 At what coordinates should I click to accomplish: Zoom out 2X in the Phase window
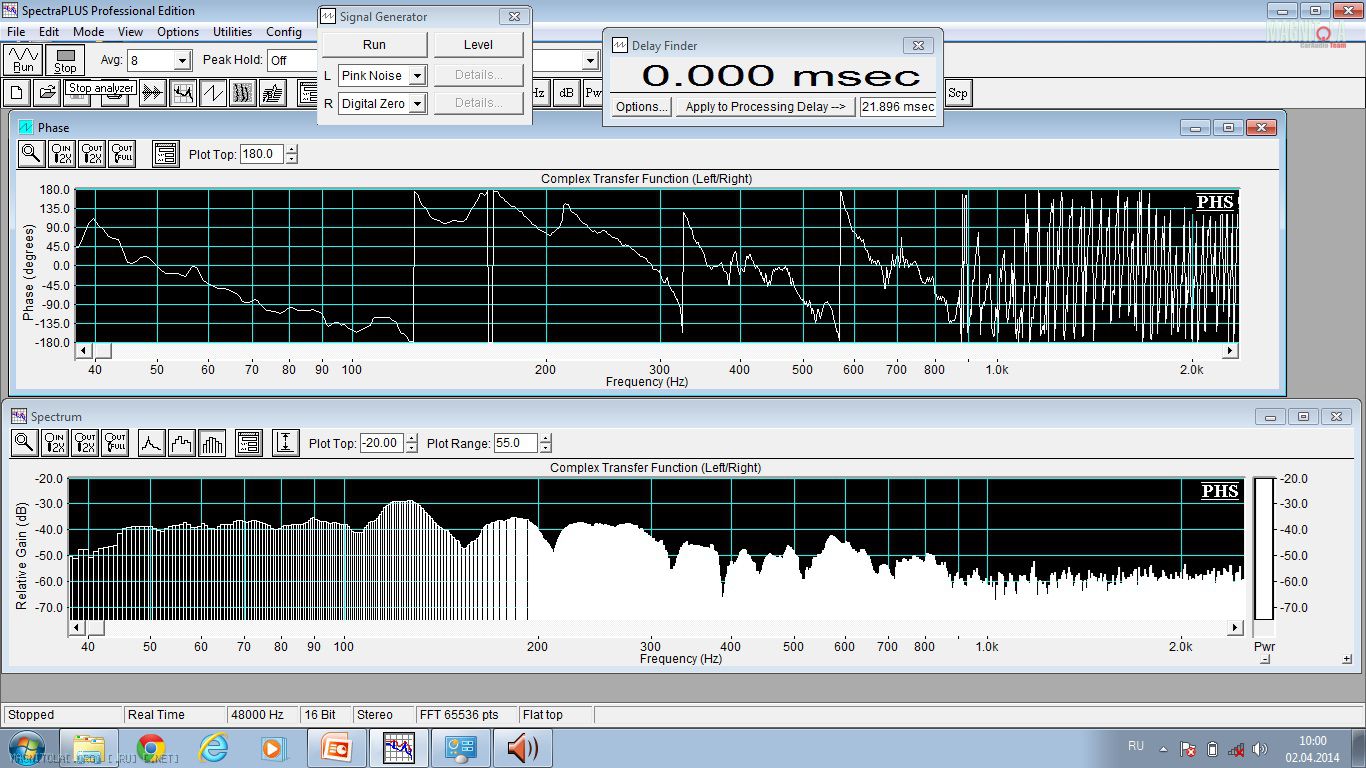91,153
